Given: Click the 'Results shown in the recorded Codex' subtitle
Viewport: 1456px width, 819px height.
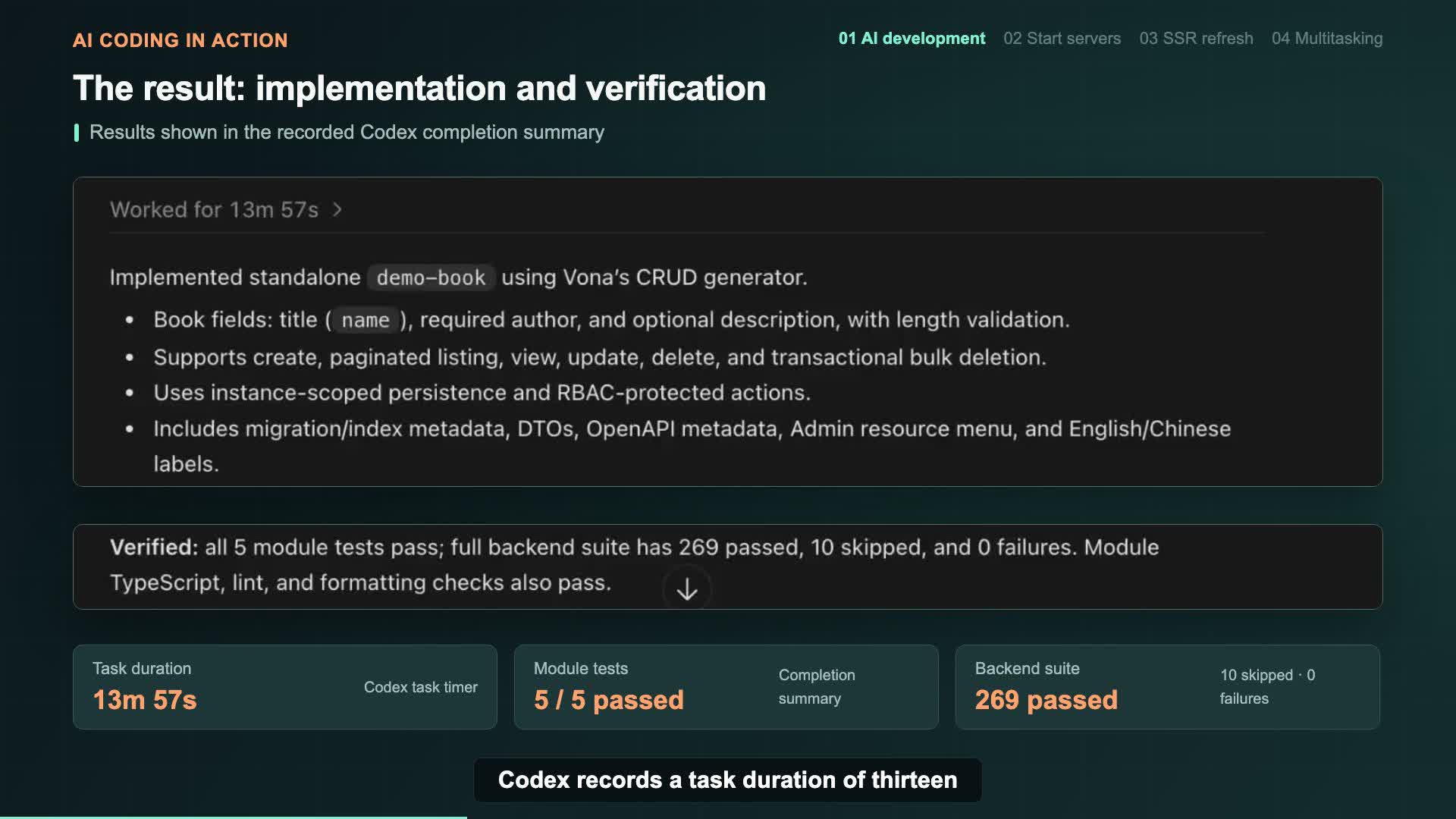Looking at the screenshot, I should [347, 132].
